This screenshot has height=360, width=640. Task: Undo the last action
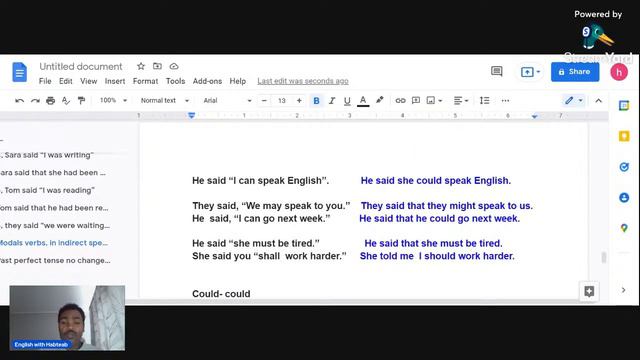click(x=19, y=100)
